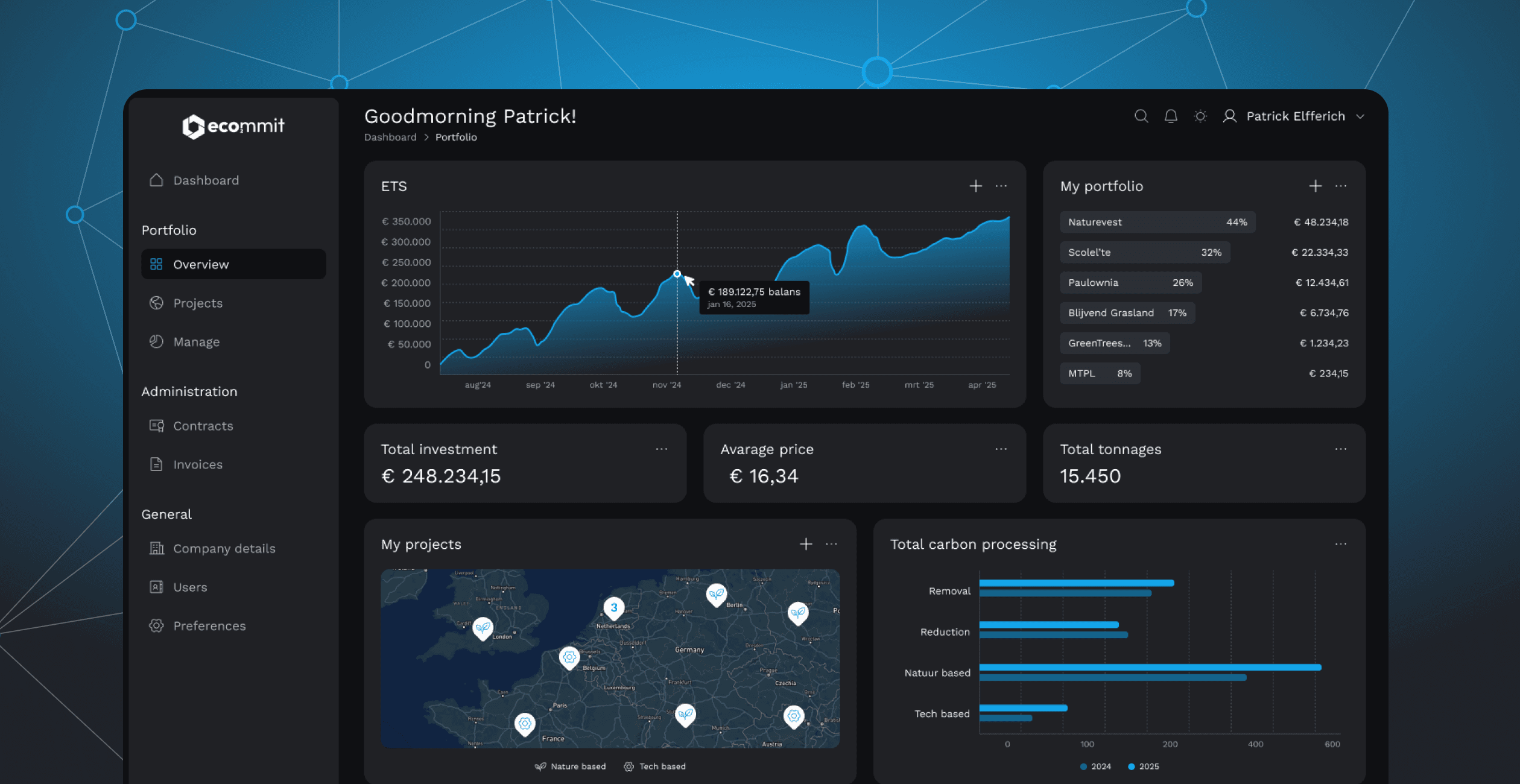Open Preferences gear item

click(x=209, y=626)
